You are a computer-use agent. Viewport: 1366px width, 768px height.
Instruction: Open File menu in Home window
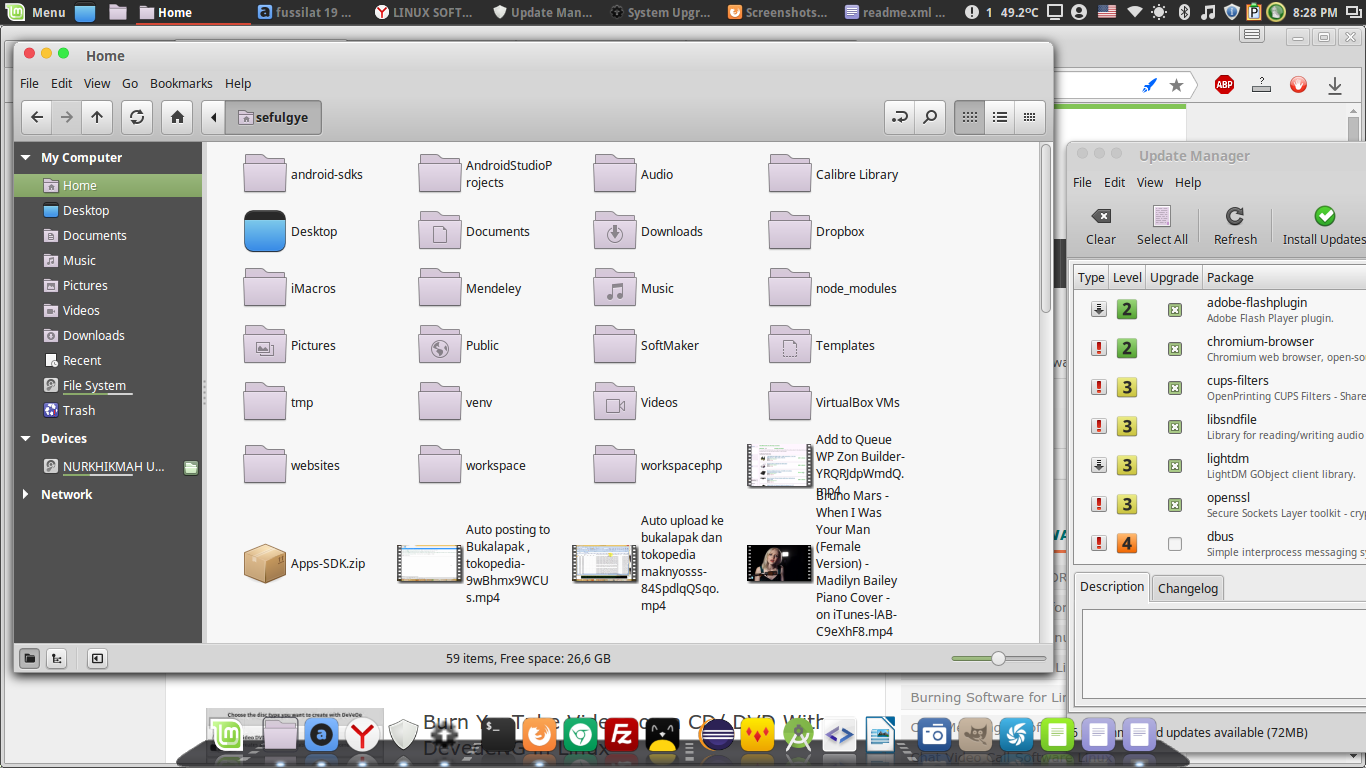coord(29,83)
